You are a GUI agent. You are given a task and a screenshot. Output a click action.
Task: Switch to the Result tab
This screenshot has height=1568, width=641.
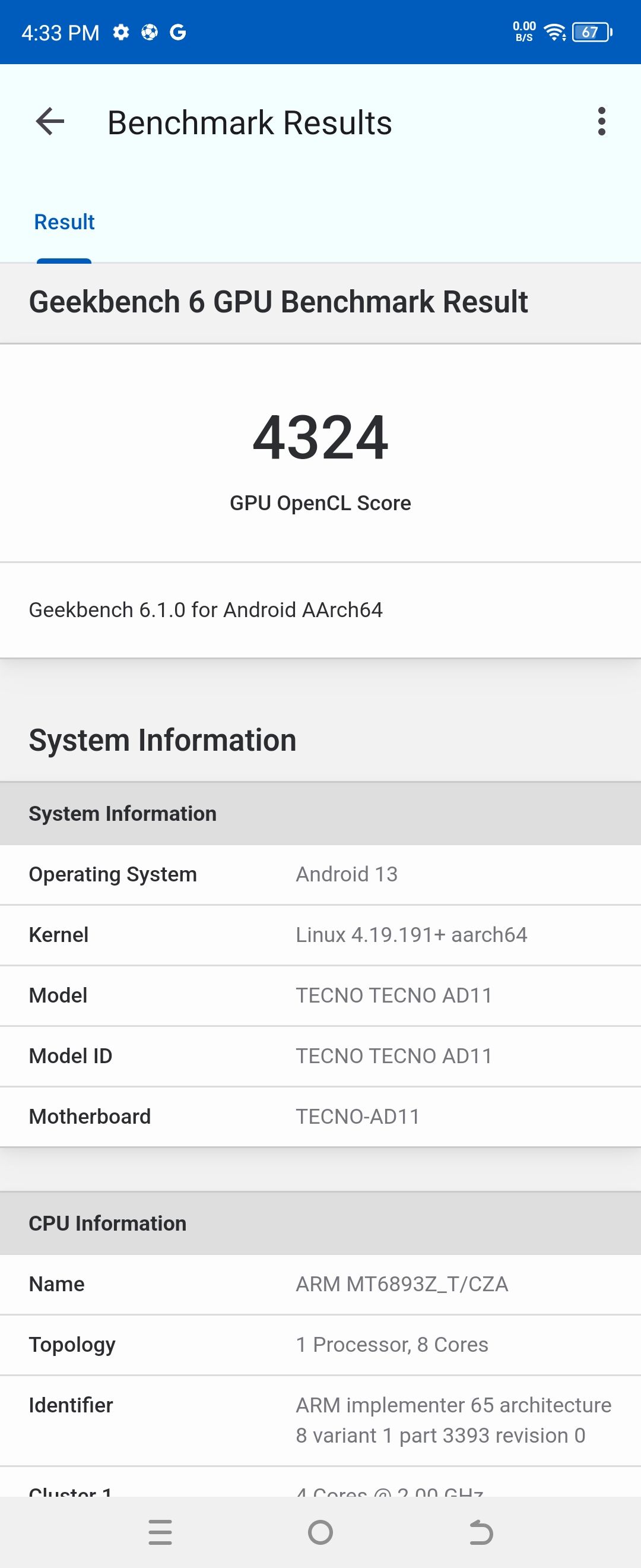pyautogui.click(x=64, y=222)
